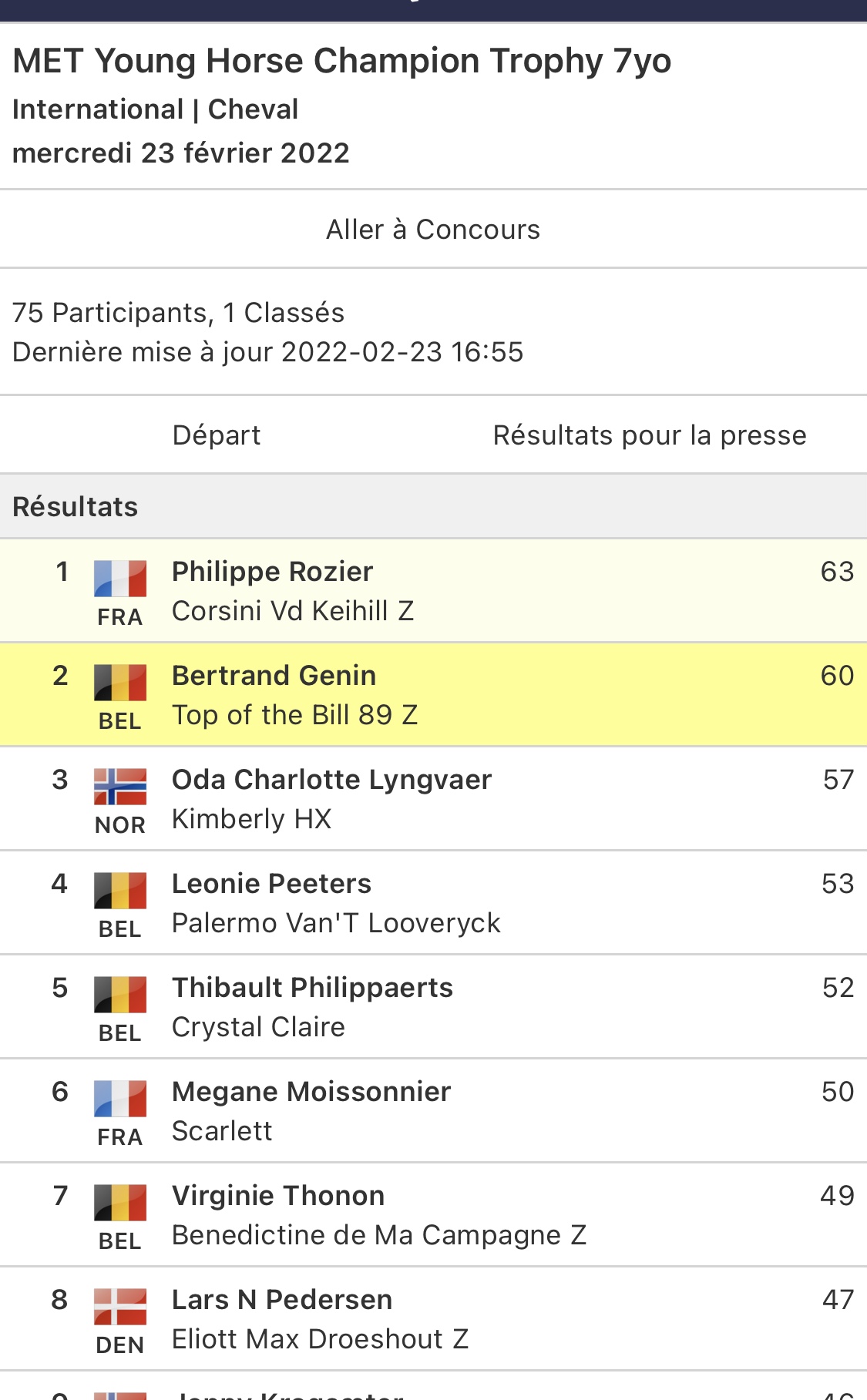Click the Belgian flag beside Leonie Peeters
This screenshot has width=867, height=1400.
(x=120, y=891)
